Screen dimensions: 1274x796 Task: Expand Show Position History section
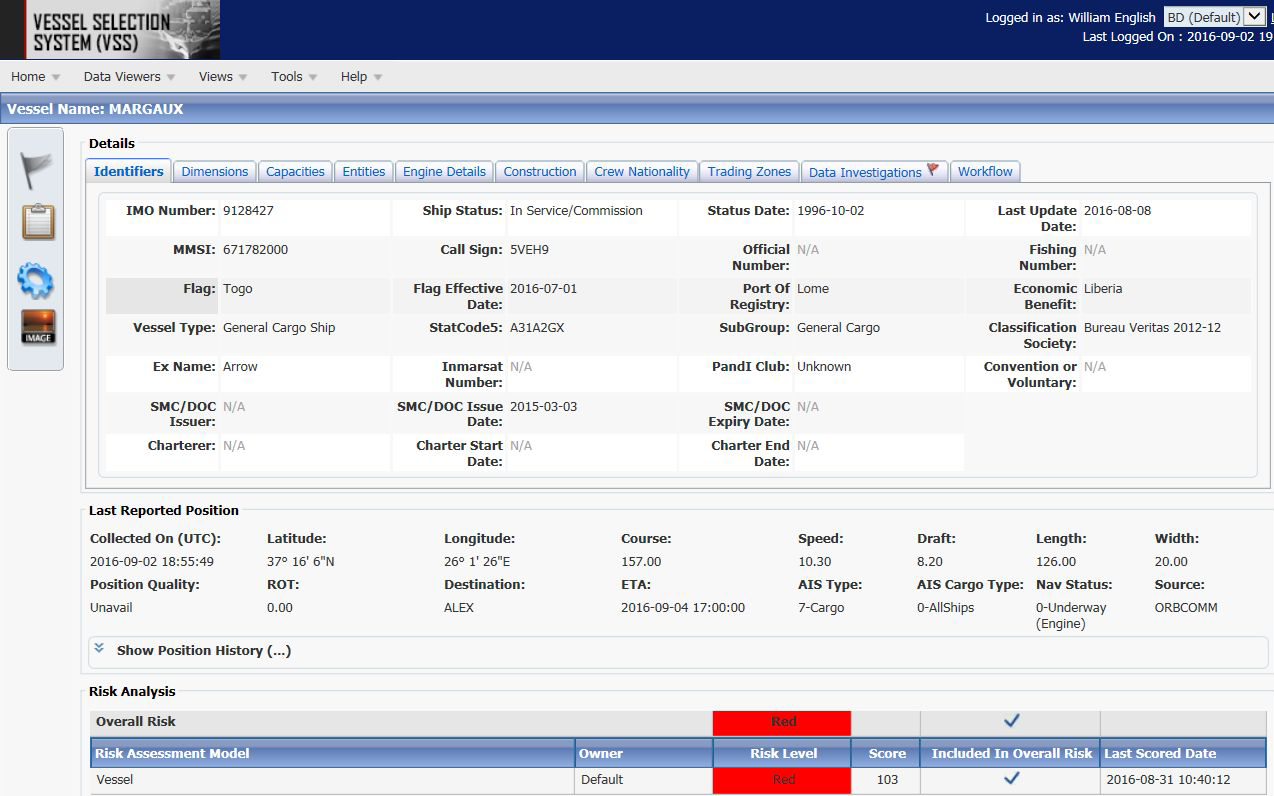(203, 650)
